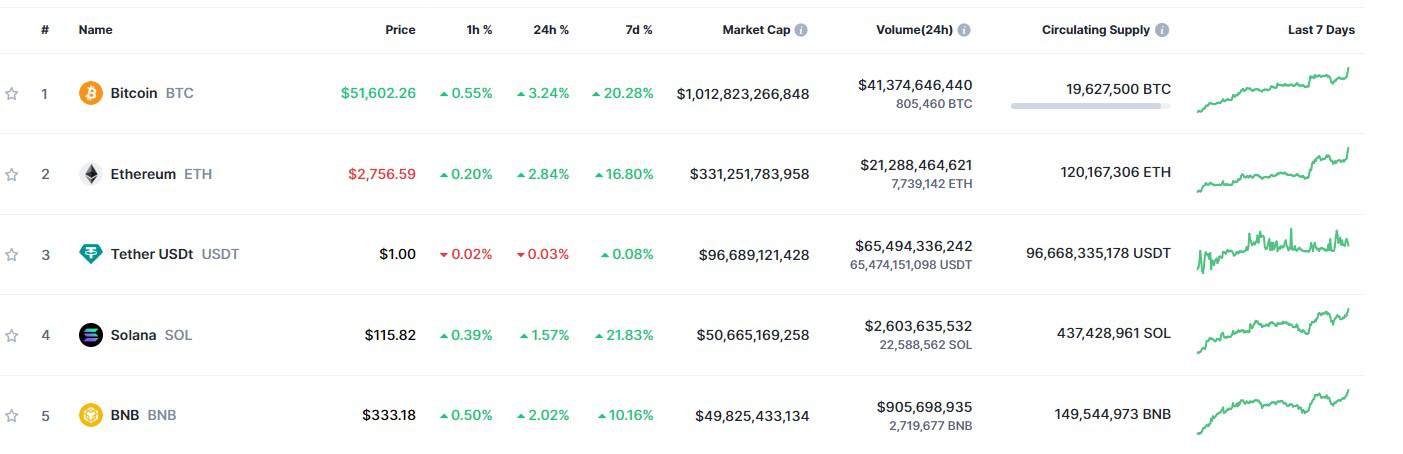Screen dimensions: 1403x454
Task: Sort by the 7d % column header
Action: pyautogui.click(x=639, y=30)
